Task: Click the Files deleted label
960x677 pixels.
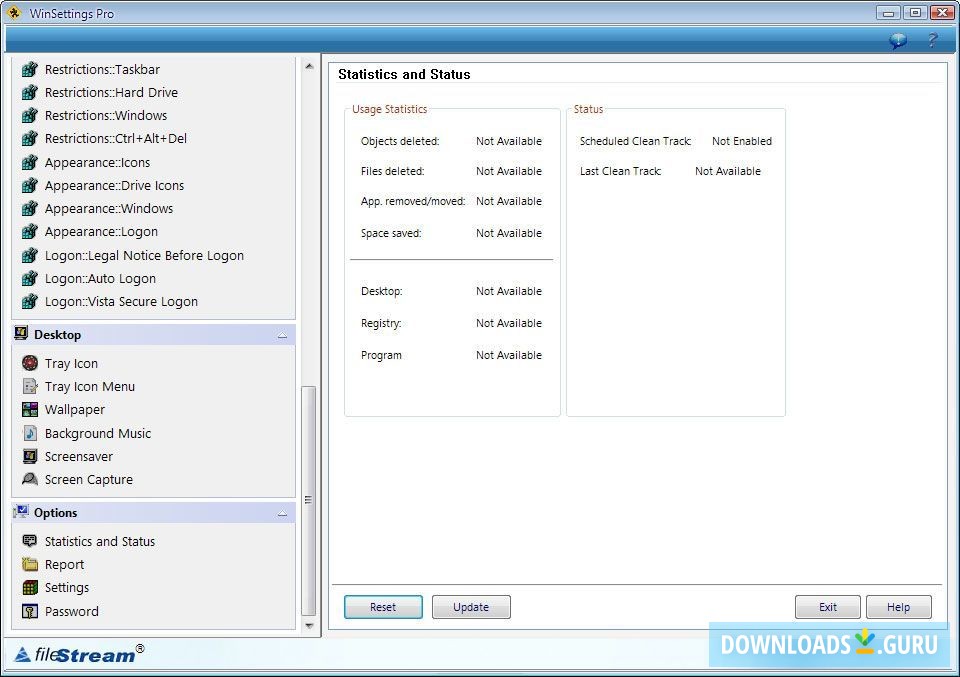Action: pyautogui.click(x=392, y=171)
